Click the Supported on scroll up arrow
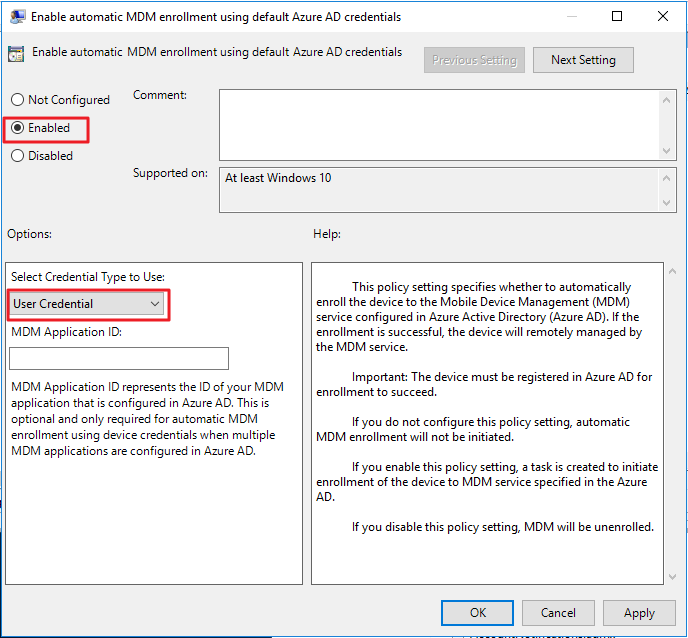The width and height of the screenshot is (688, 638). pyautogui.click(x=666, y=178)
